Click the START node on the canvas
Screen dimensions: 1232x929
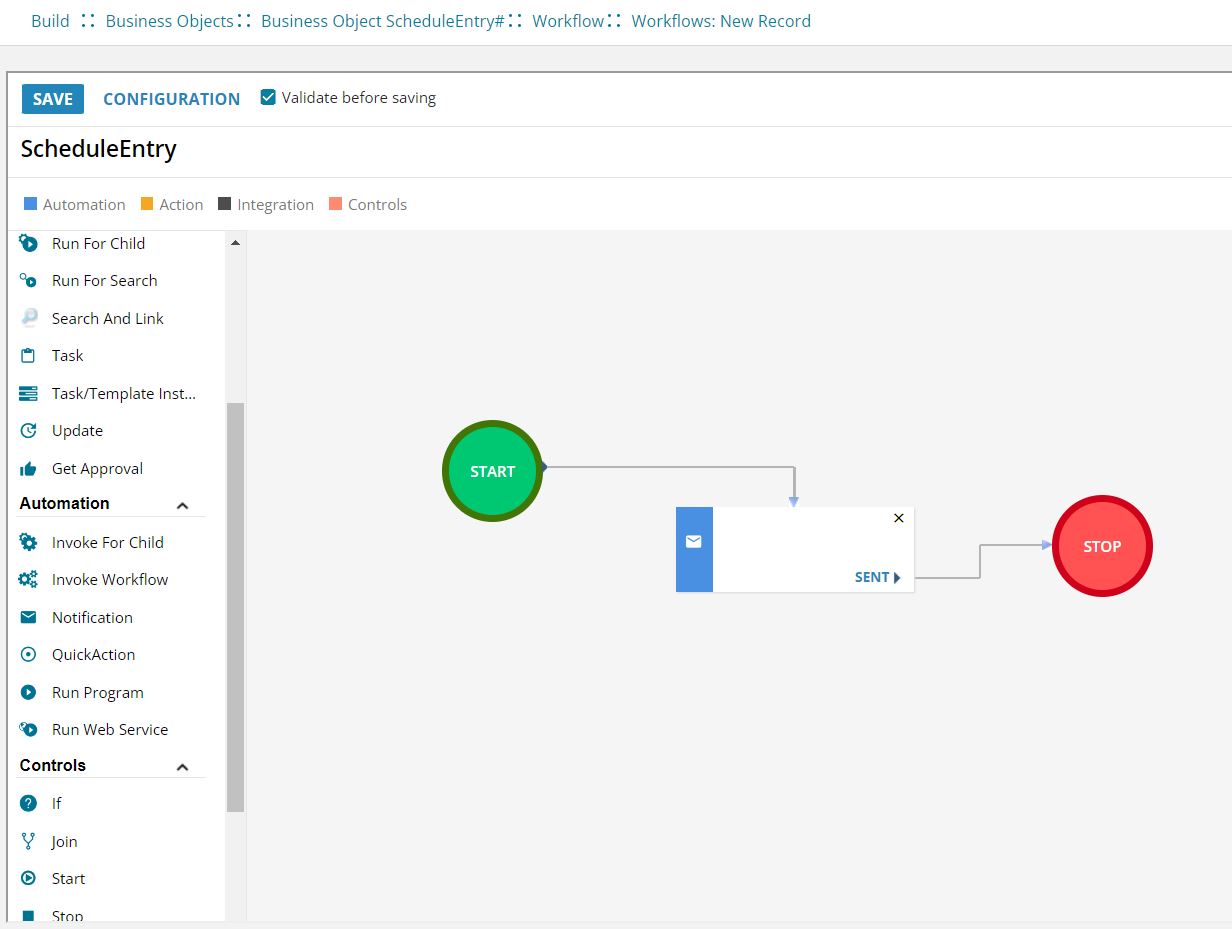tap(492, 470)
